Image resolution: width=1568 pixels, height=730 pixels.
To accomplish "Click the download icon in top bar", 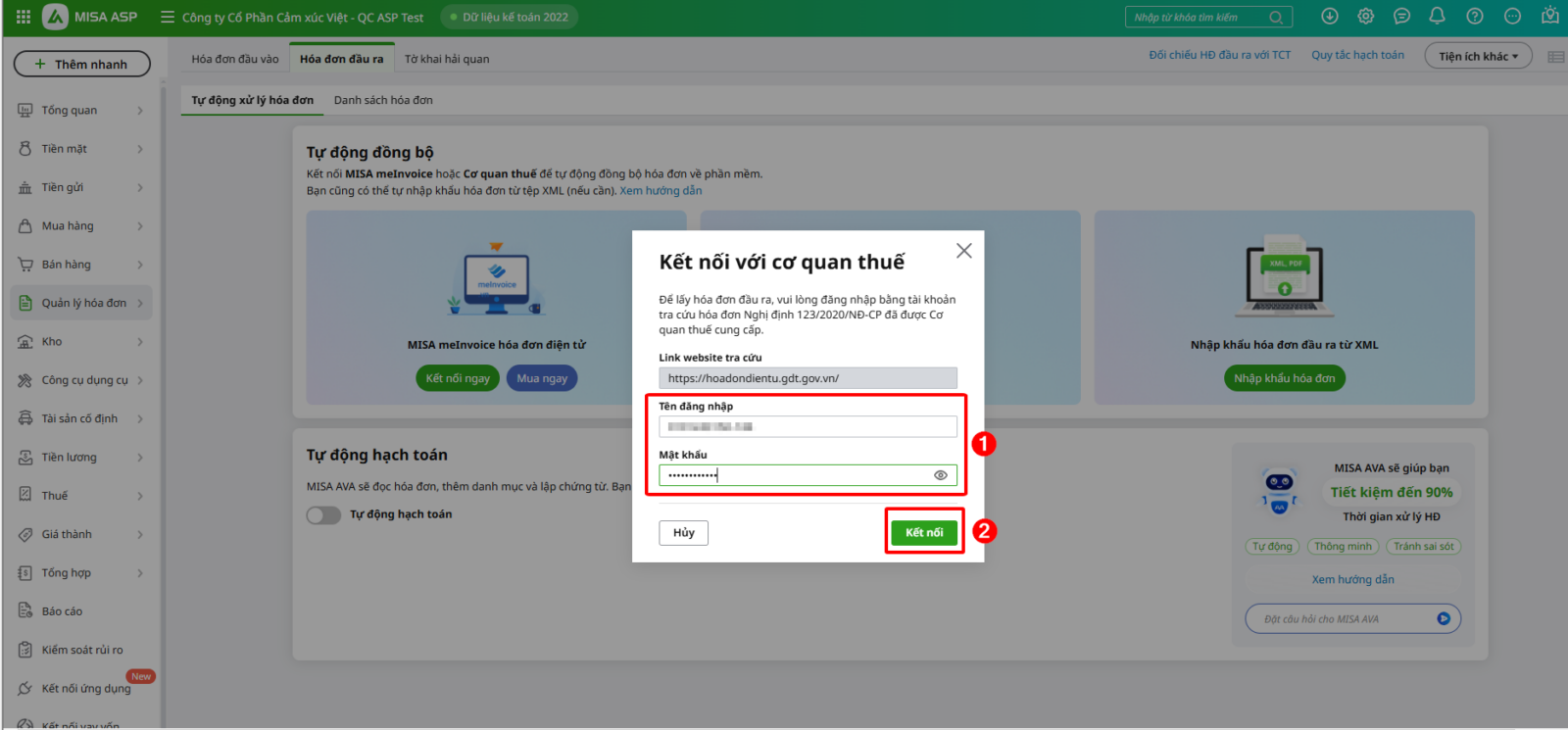I will [x=1329, y=16].
